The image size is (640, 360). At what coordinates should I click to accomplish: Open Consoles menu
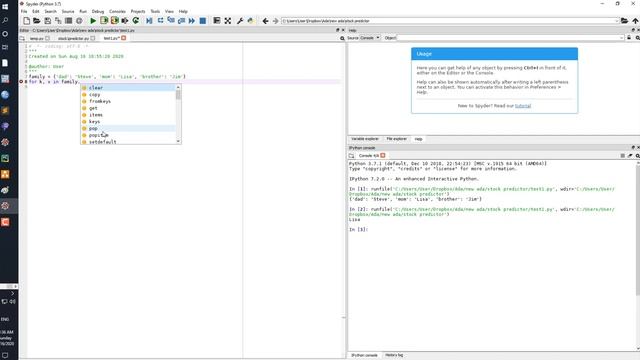(x=118, y=11)
